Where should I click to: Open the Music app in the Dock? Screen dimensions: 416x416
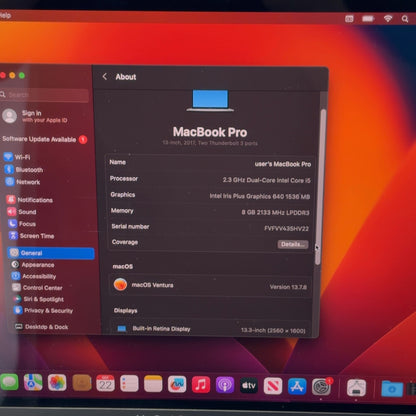point(201,385)
